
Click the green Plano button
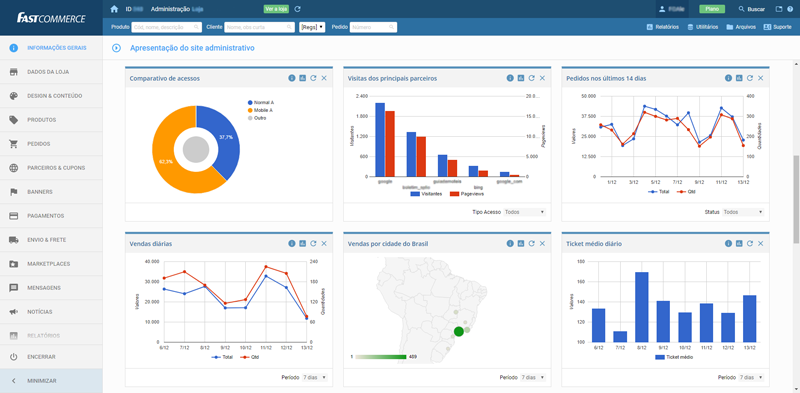tap(711, 9)
